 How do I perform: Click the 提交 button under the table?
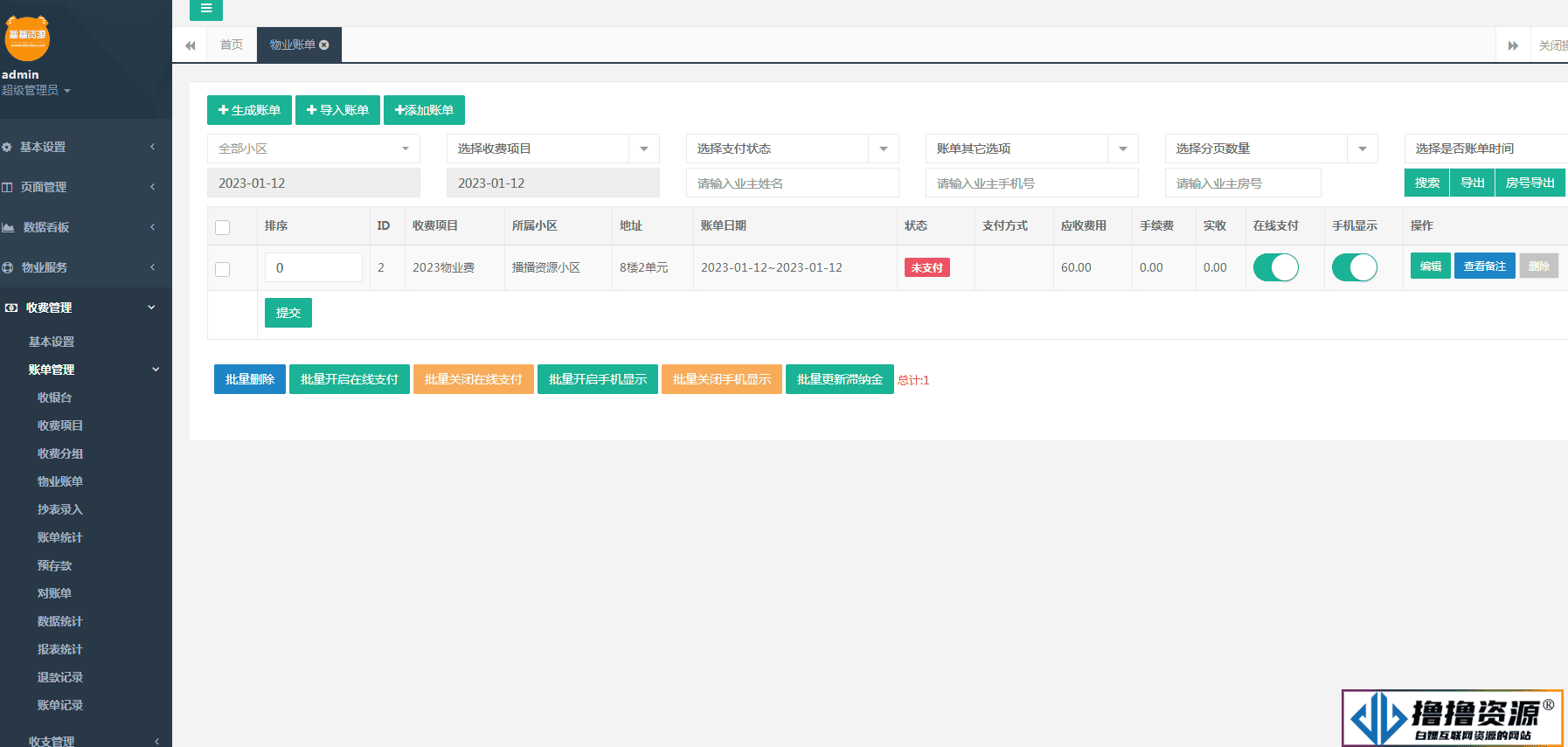(x=288, y=313)
